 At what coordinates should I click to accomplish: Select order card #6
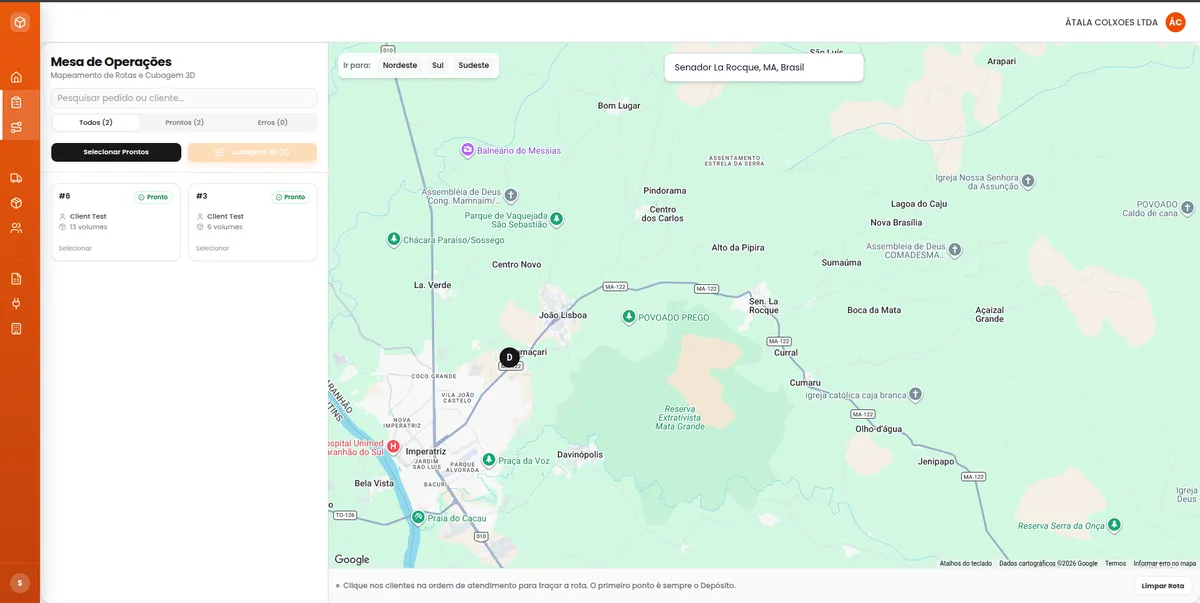point(116,221)
